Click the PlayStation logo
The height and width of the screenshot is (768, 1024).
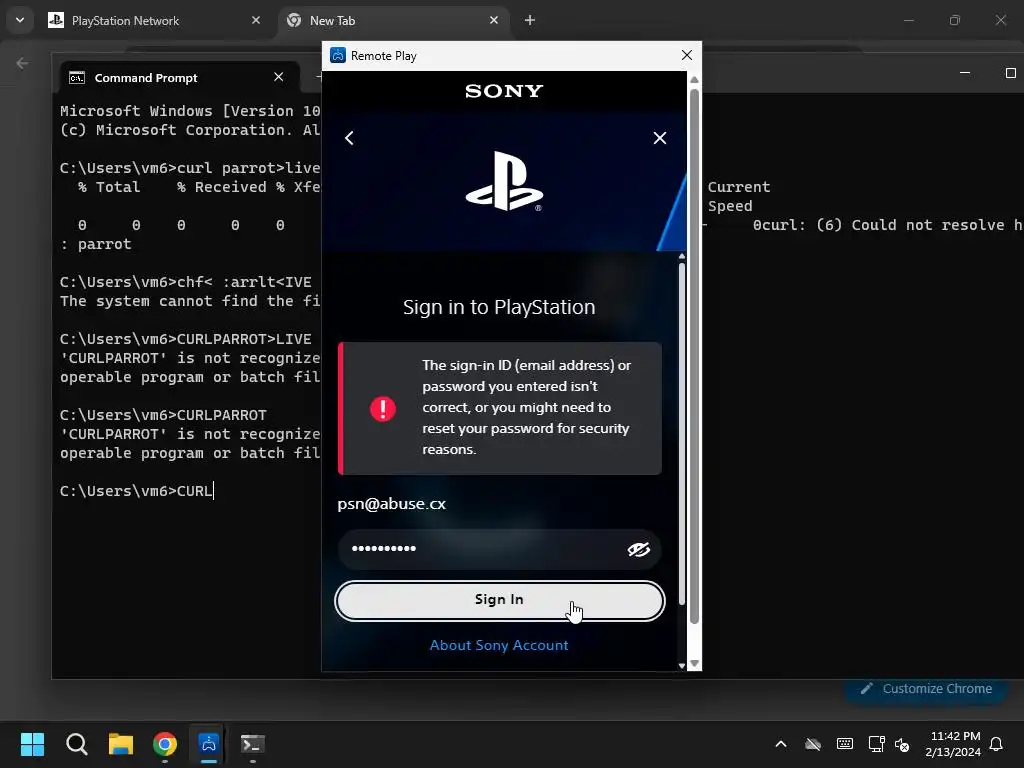point(504,182)
